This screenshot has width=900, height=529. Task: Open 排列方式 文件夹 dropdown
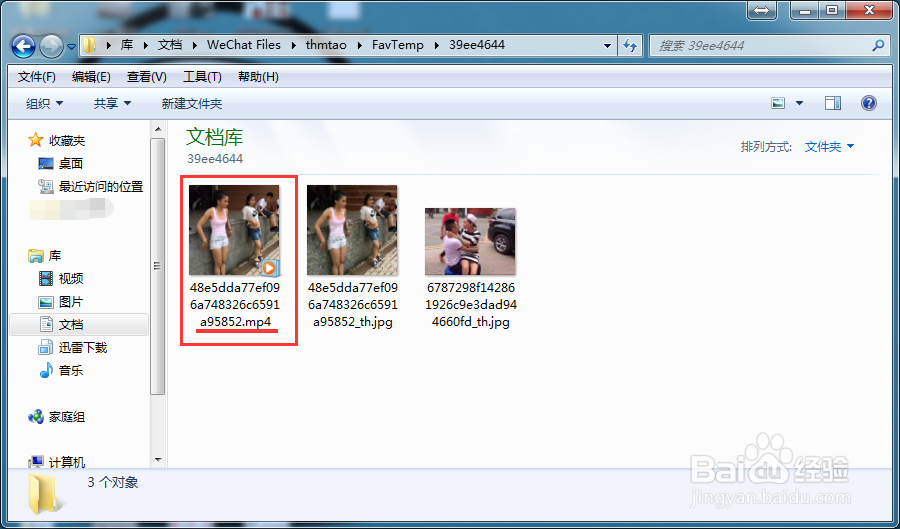click(829, 147)
